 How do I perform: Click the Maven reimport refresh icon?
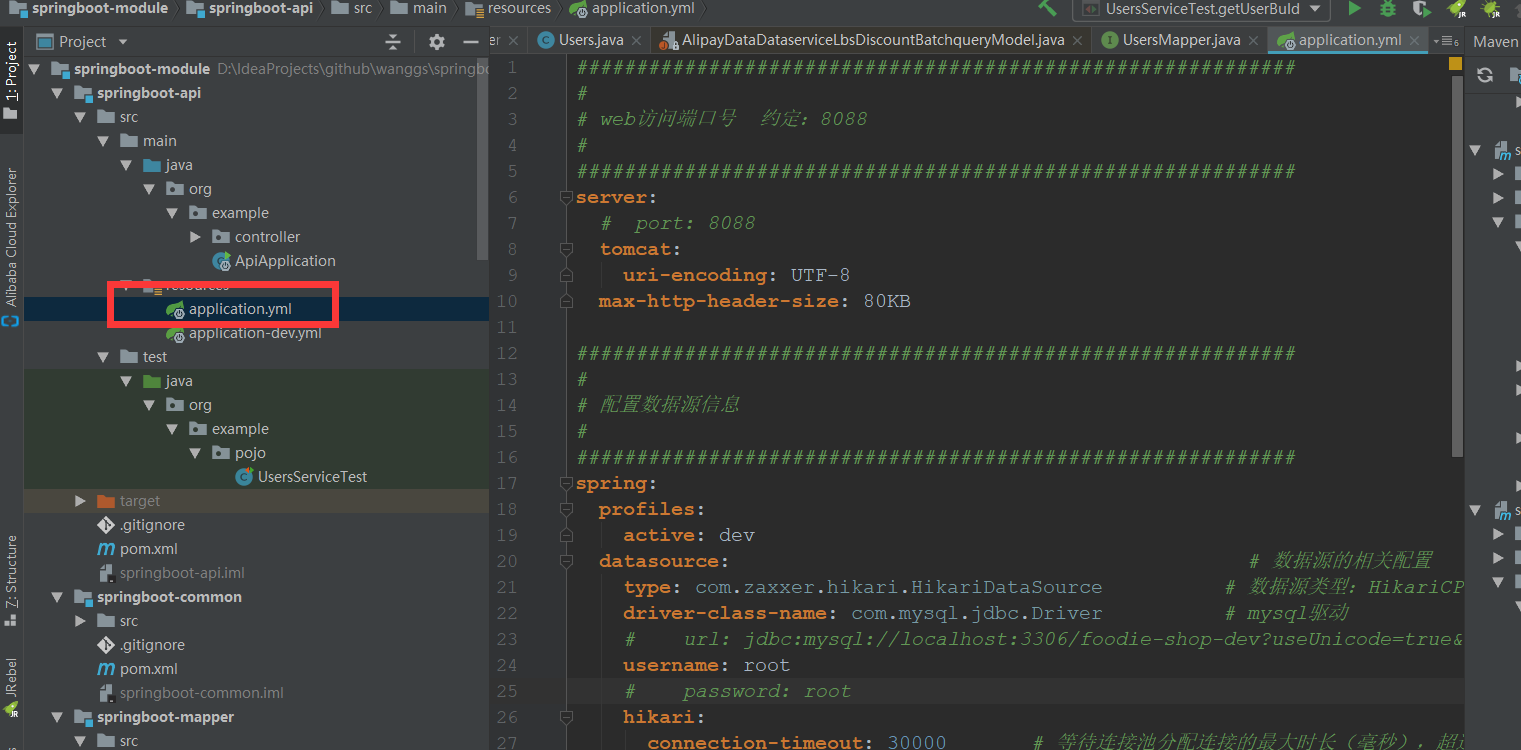click(x=1484, y=75)
